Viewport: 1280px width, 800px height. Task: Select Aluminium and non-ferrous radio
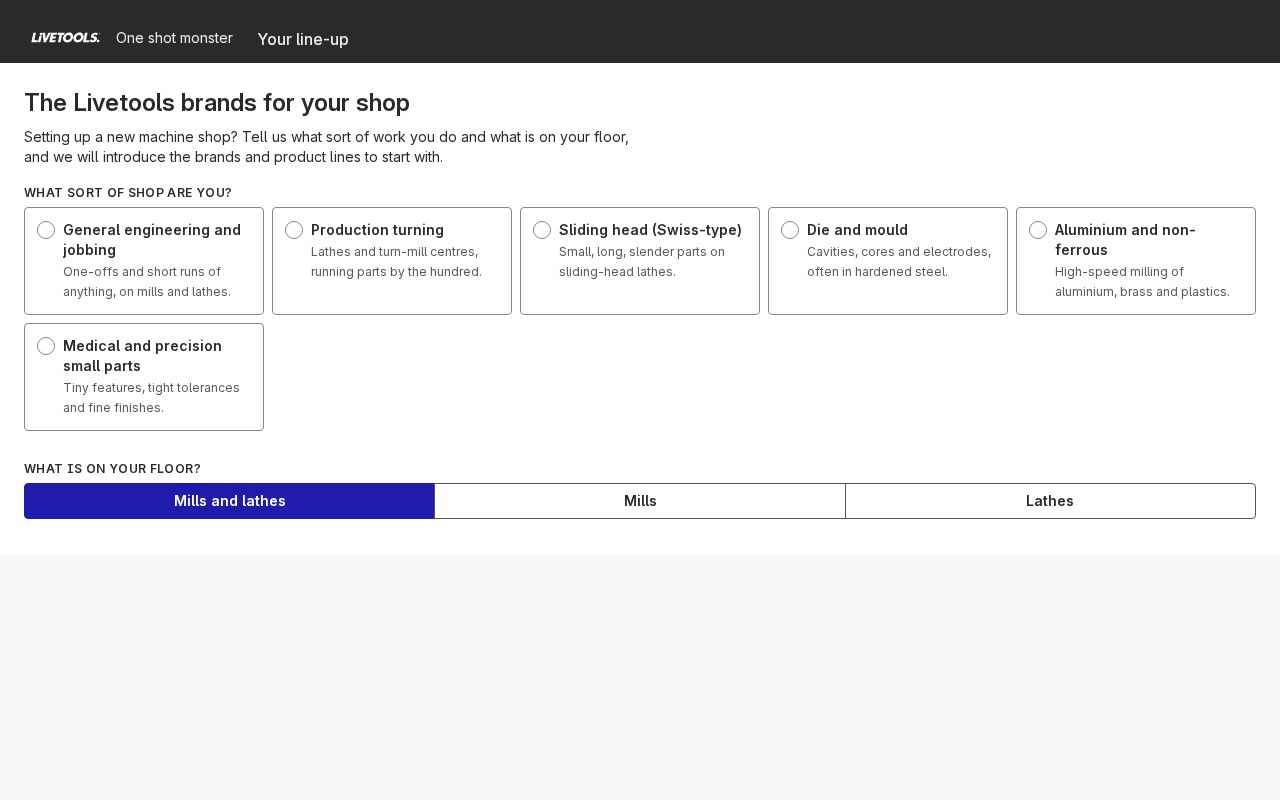point(1038,230)
